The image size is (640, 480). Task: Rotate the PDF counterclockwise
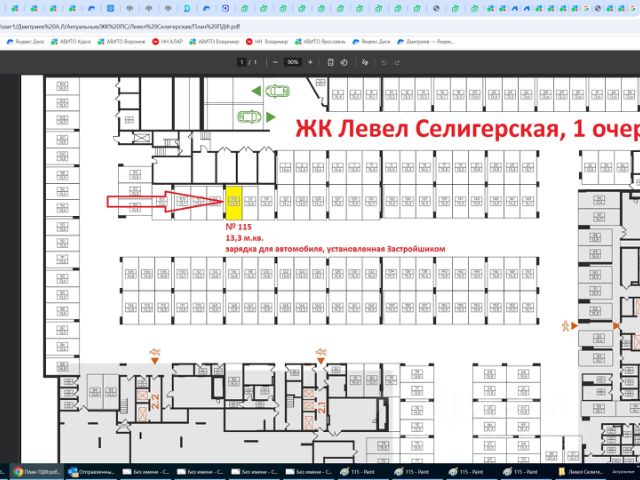(x=344, y=62)
